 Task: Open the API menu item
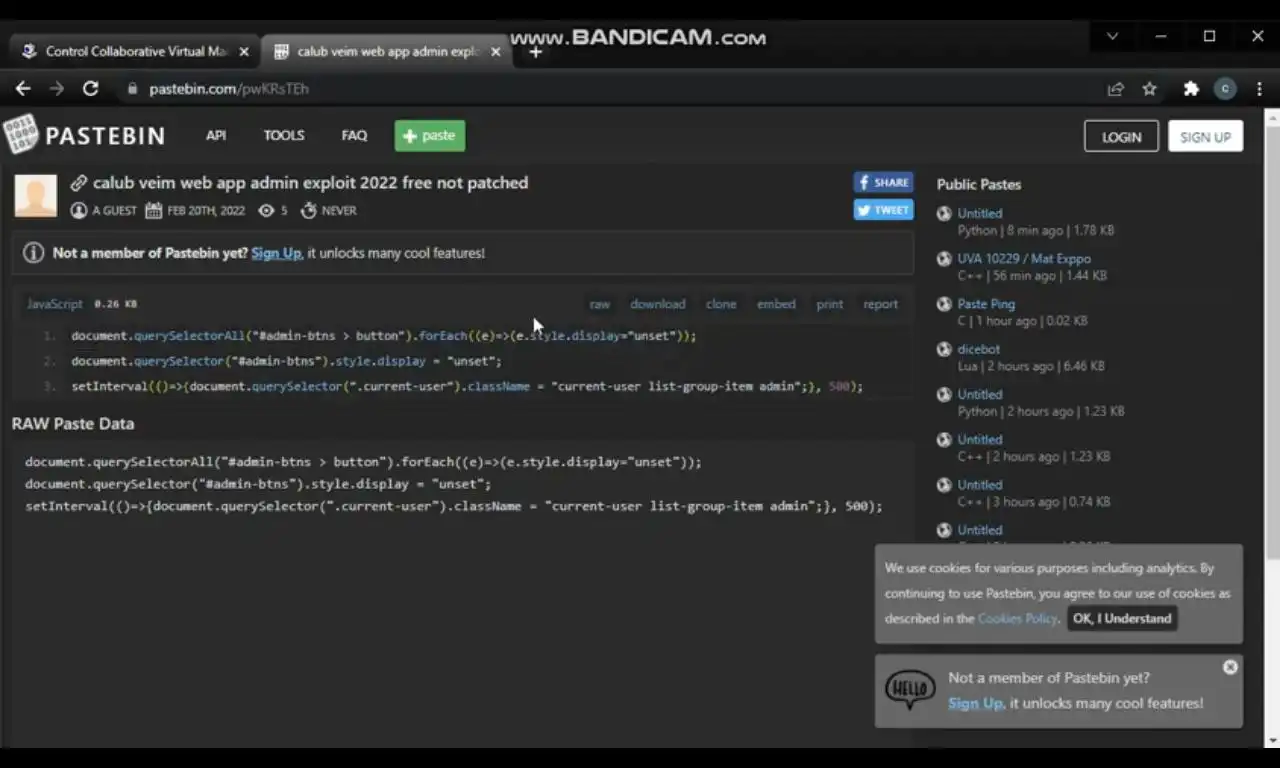click(x=216, y=136)
